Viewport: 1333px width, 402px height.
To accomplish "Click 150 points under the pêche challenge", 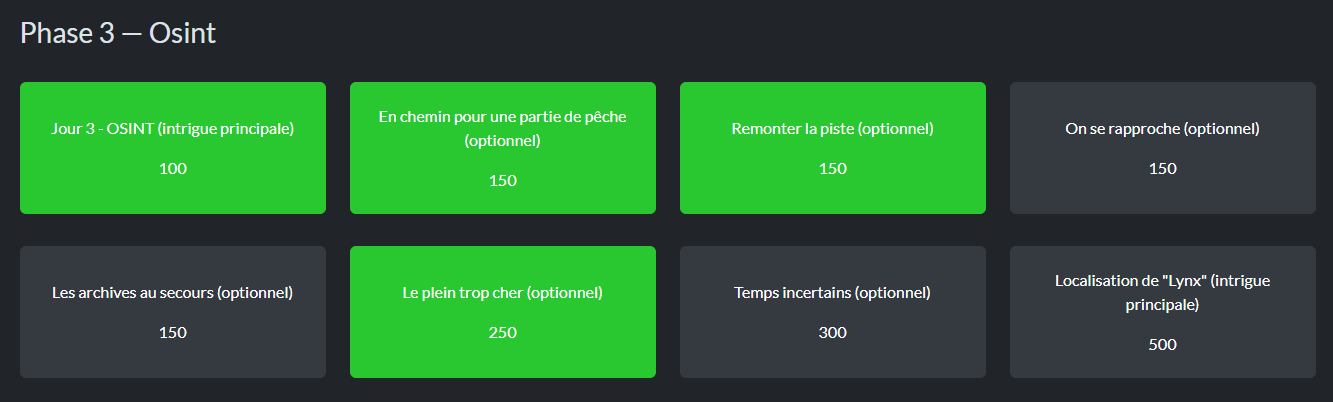I will [503, 180].
